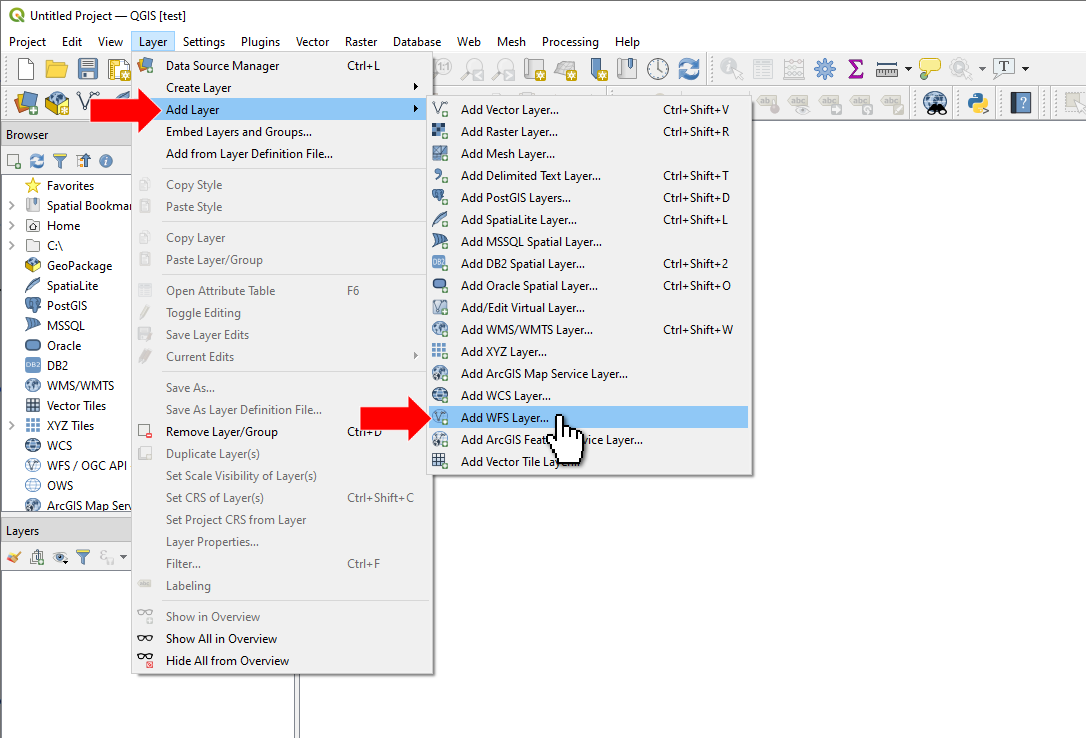Screen dimensions: 1086x738
Task: Open the Python Console icon
Action: click(978, 103)
